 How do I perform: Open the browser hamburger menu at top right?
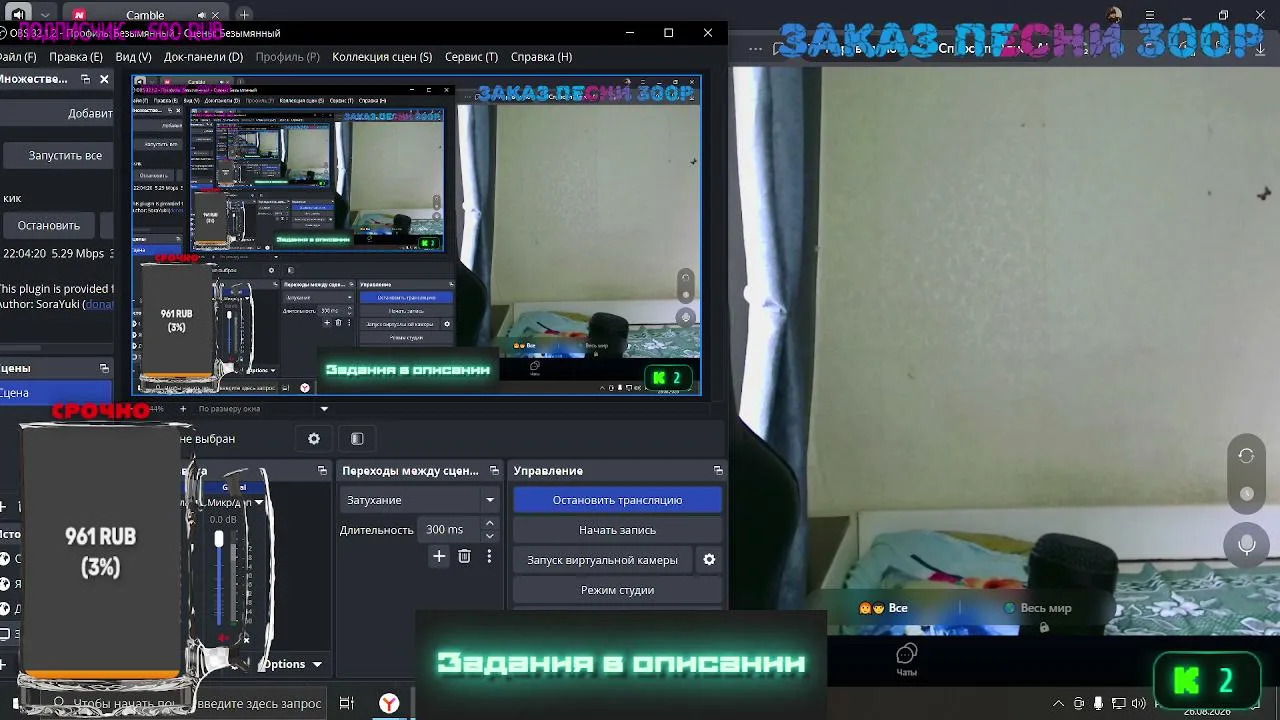[x=1150, y=15]
